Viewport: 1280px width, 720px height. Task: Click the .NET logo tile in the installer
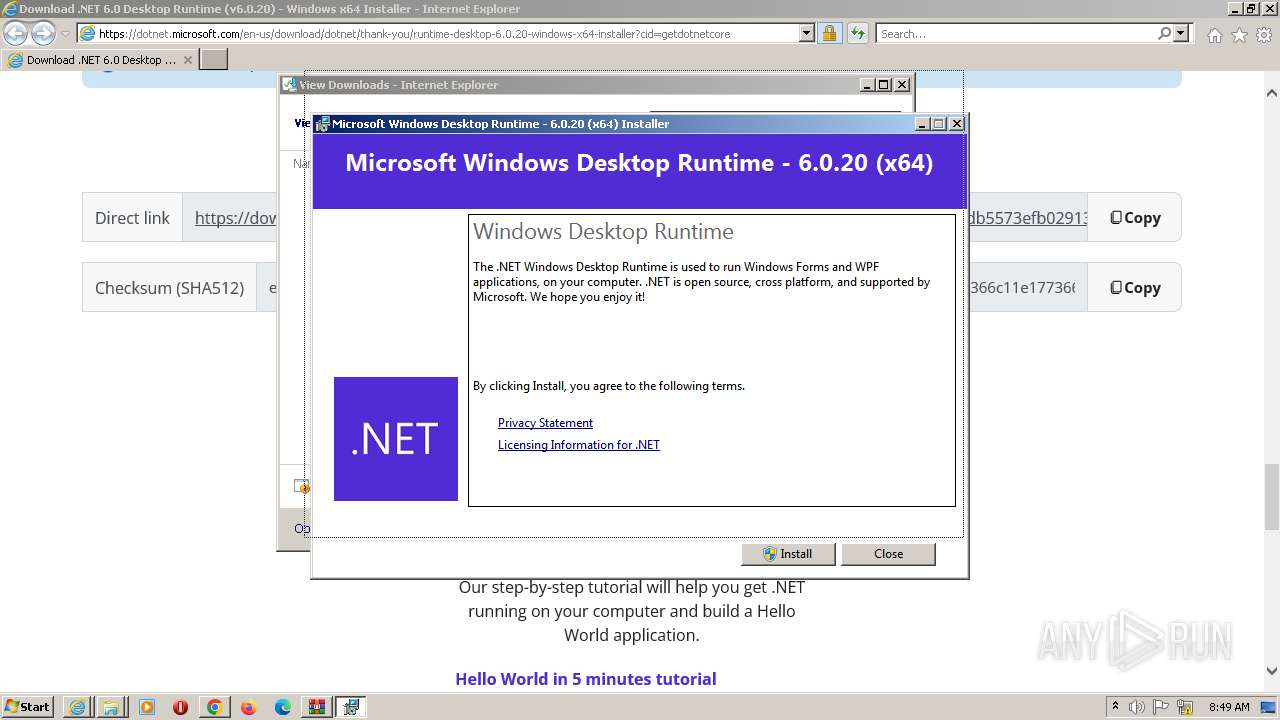[x=396, y=439]
